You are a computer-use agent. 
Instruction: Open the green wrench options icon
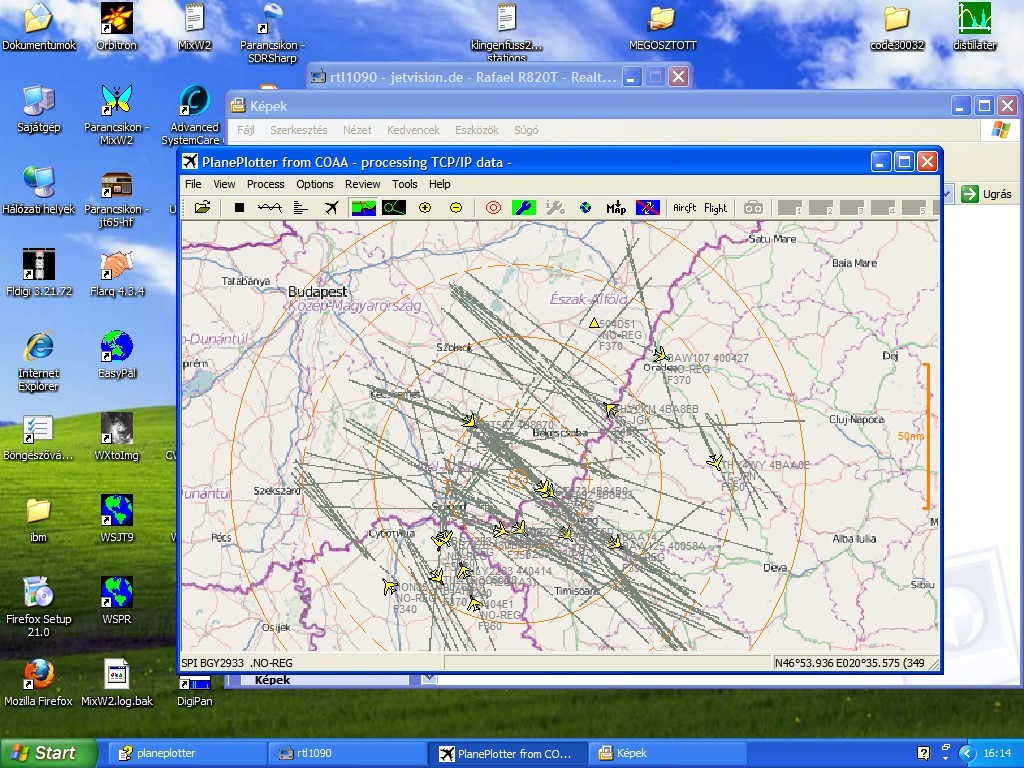coord(524,208)
